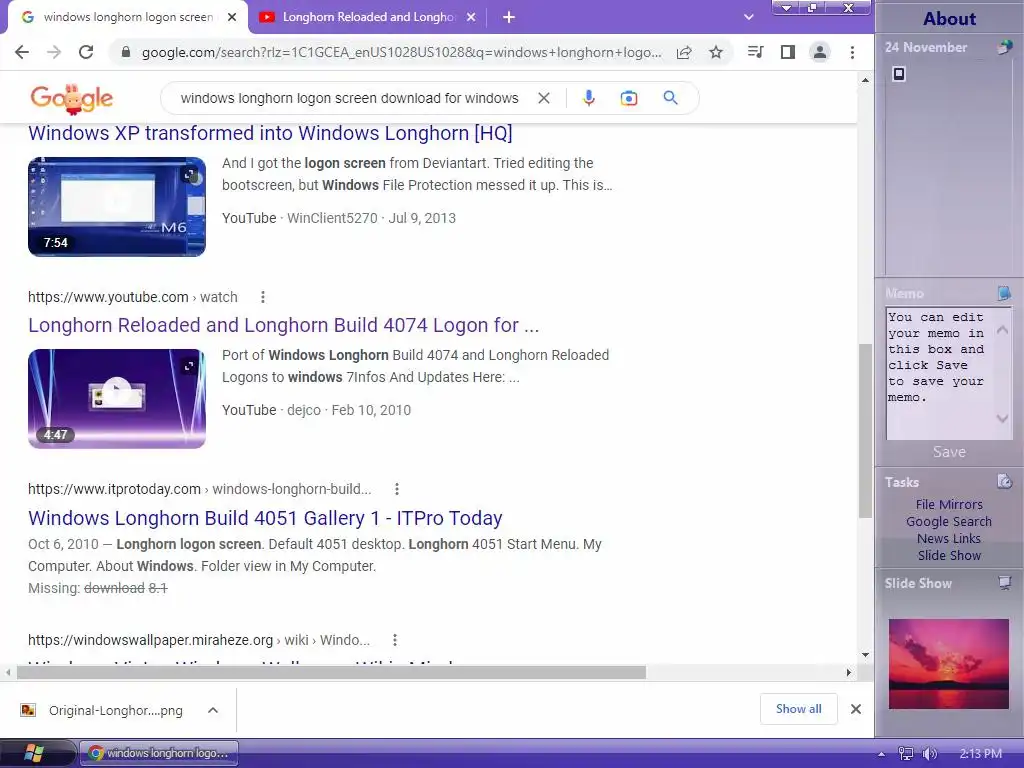This screenshot has width=1024, height=768.
Task: Open Windows Longhorn Build 4051 Gallery 1 link
Action: pyautogui.click(x=265, y=518)
